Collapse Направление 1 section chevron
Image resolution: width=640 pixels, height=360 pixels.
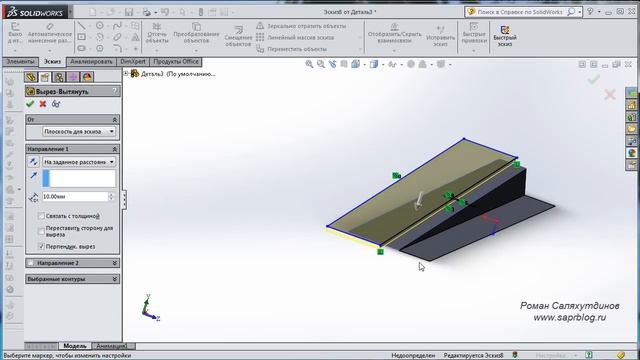click(115, 149)
